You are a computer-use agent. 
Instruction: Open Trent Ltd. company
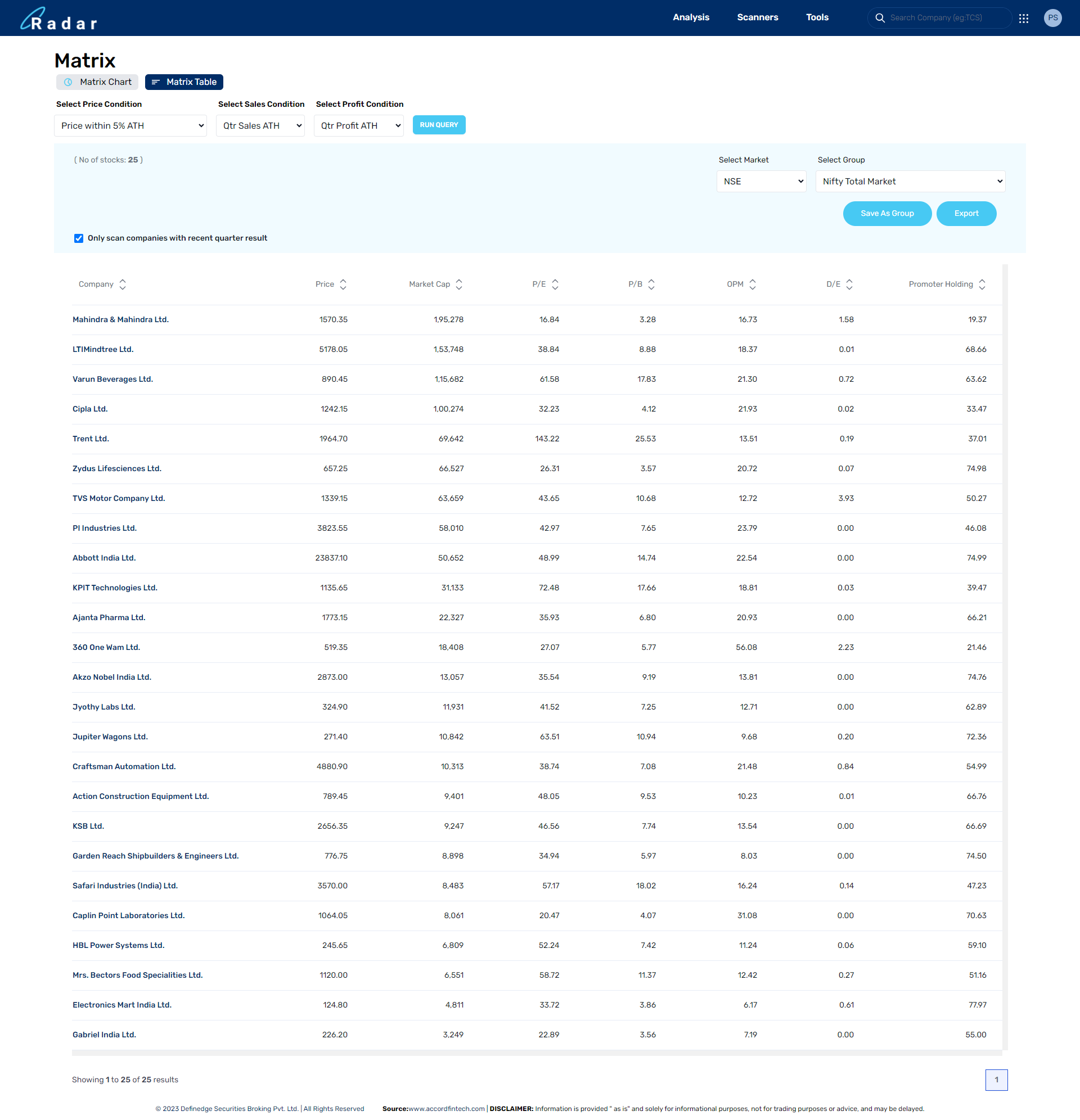(x=91, y=439)
